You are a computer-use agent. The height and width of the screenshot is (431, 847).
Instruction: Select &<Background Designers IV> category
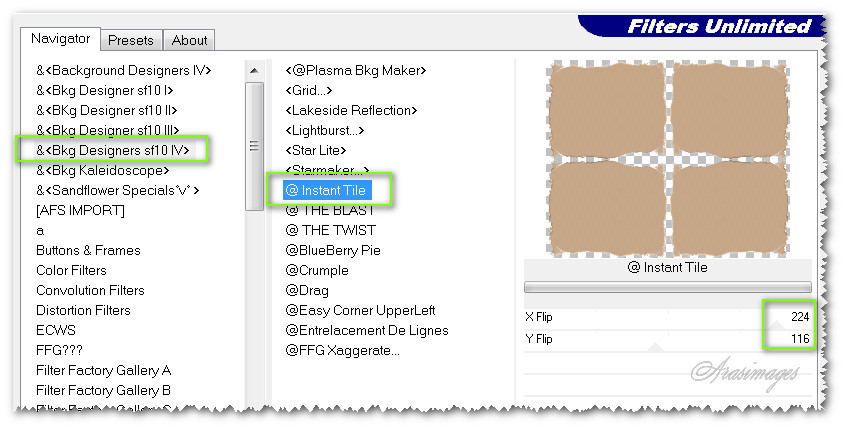pos(124,70)
